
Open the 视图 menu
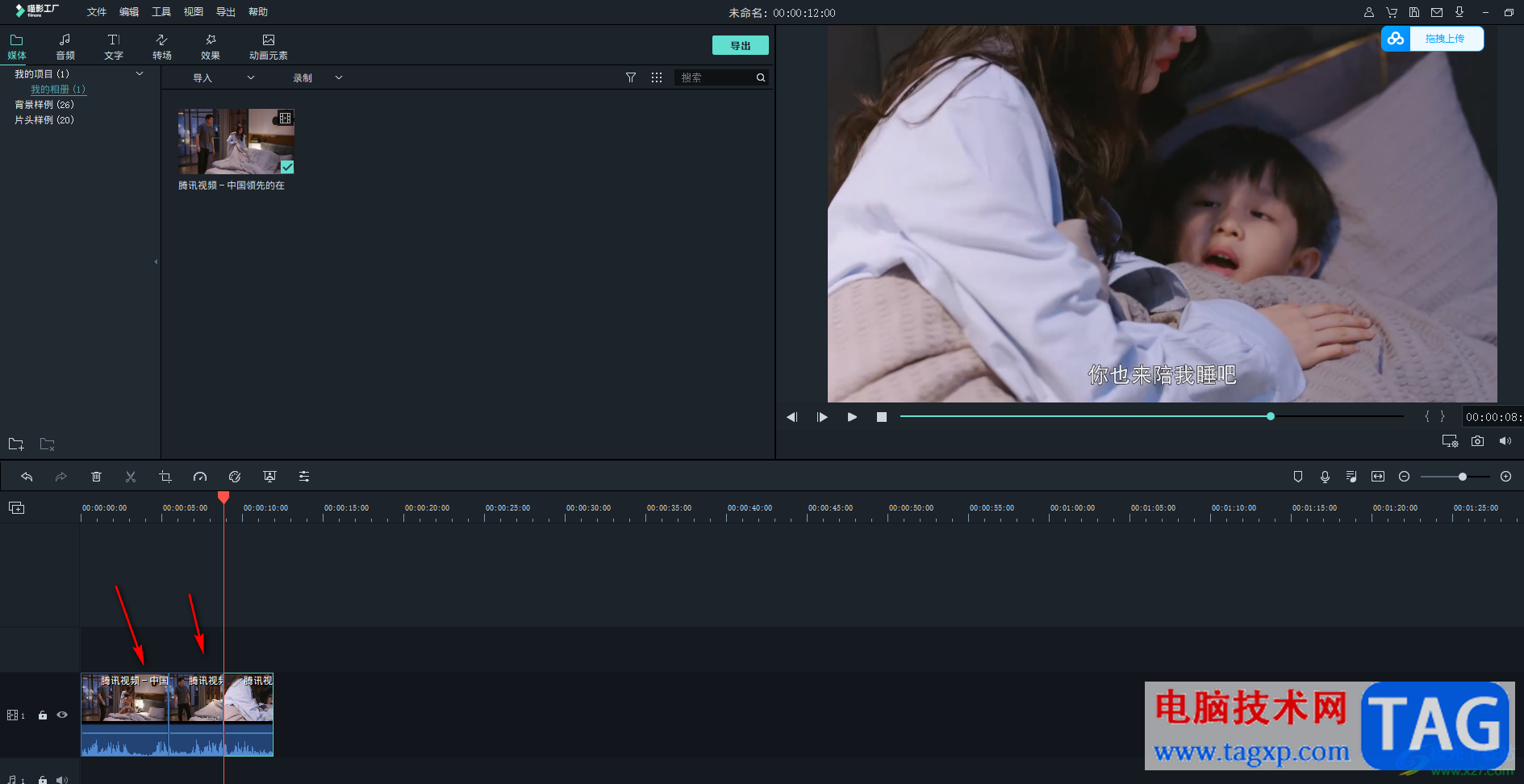(194, 12)
